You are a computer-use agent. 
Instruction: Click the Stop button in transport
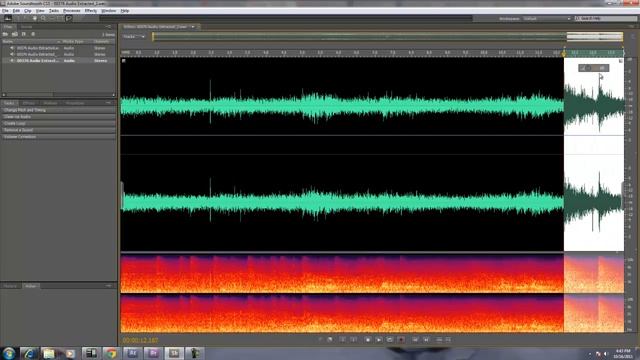tap(368, 340)
